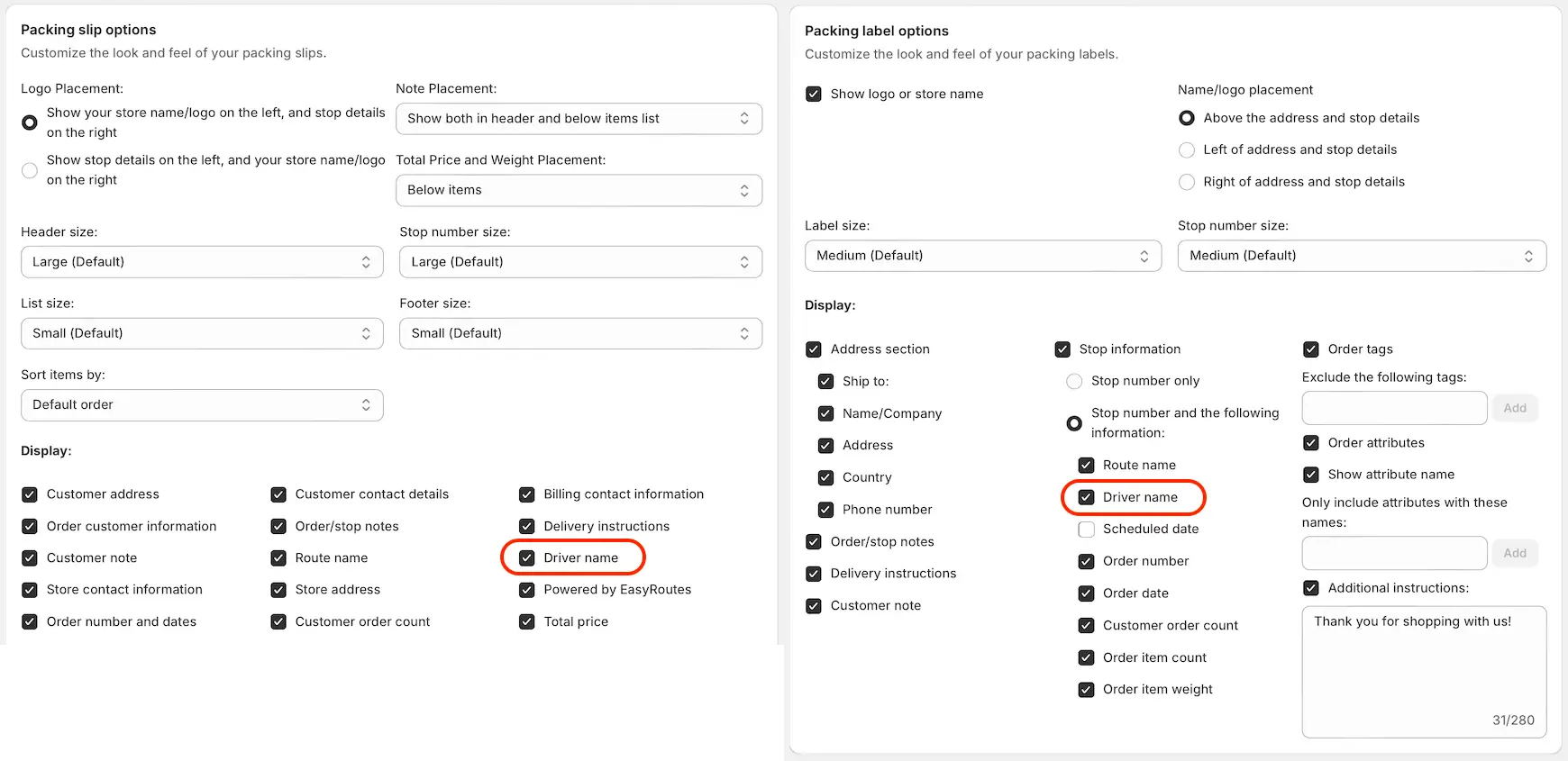Choose Left of address and stop details
Screen dimensions: 1568x761
1187,149
